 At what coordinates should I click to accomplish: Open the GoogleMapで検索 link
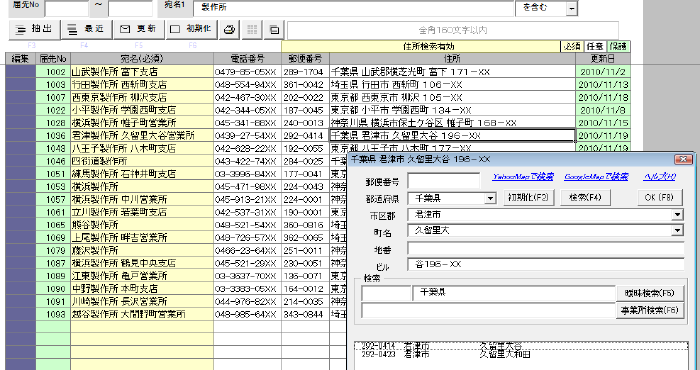(596, 177)
